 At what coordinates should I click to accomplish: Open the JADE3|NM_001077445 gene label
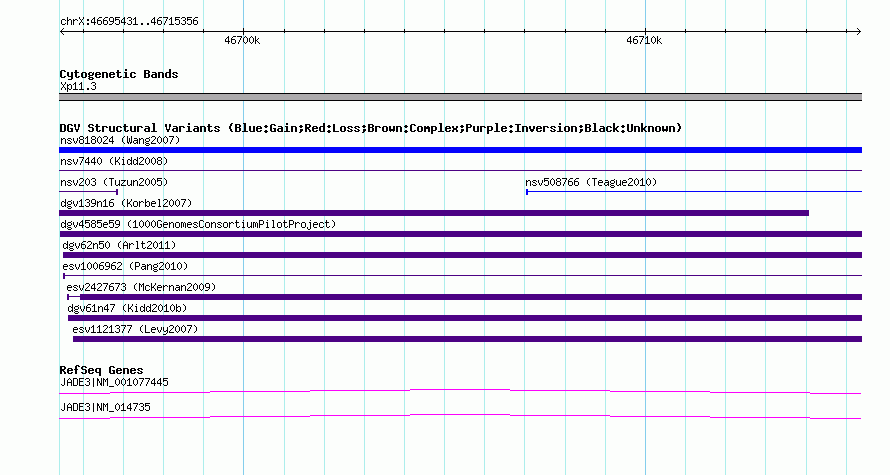coord(114,382)
